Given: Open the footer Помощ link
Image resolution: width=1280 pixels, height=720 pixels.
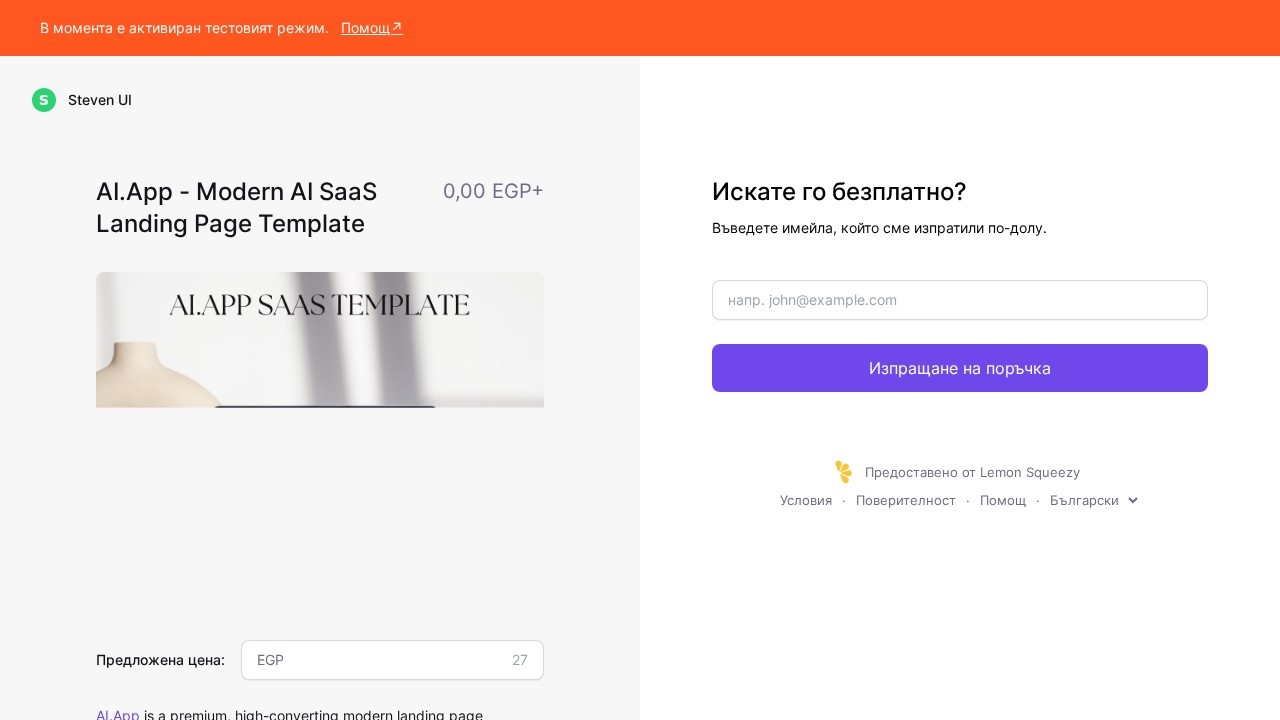Looking at the screenshot, I should click(x=1003, y=500).
